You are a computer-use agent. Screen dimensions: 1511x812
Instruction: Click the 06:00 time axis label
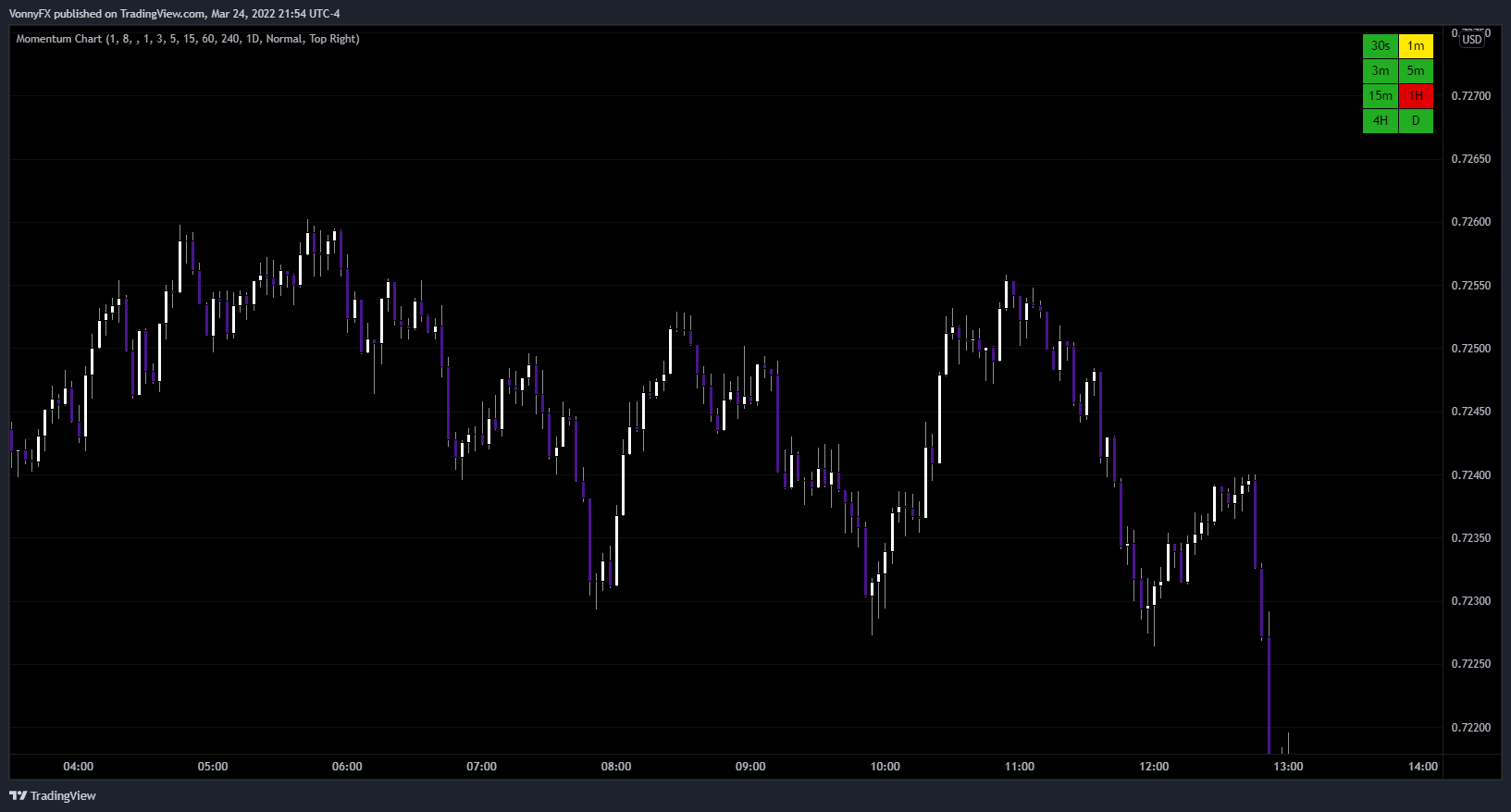pos(347,767)
